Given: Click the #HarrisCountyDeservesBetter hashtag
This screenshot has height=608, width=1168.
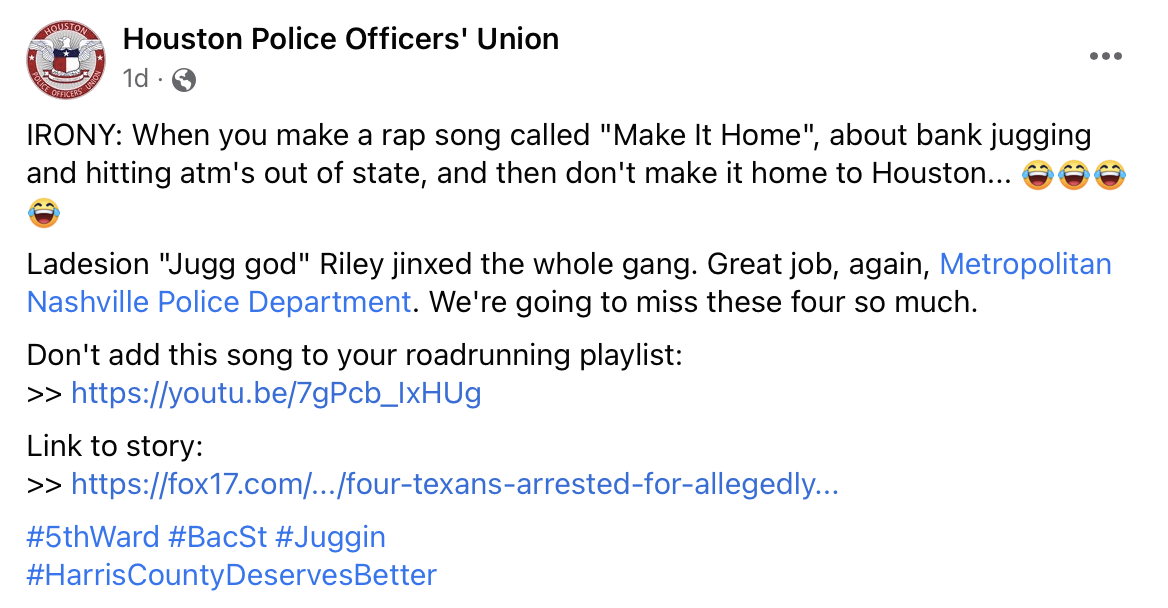Looking at the screenshot, I should (x=232, y=575).
